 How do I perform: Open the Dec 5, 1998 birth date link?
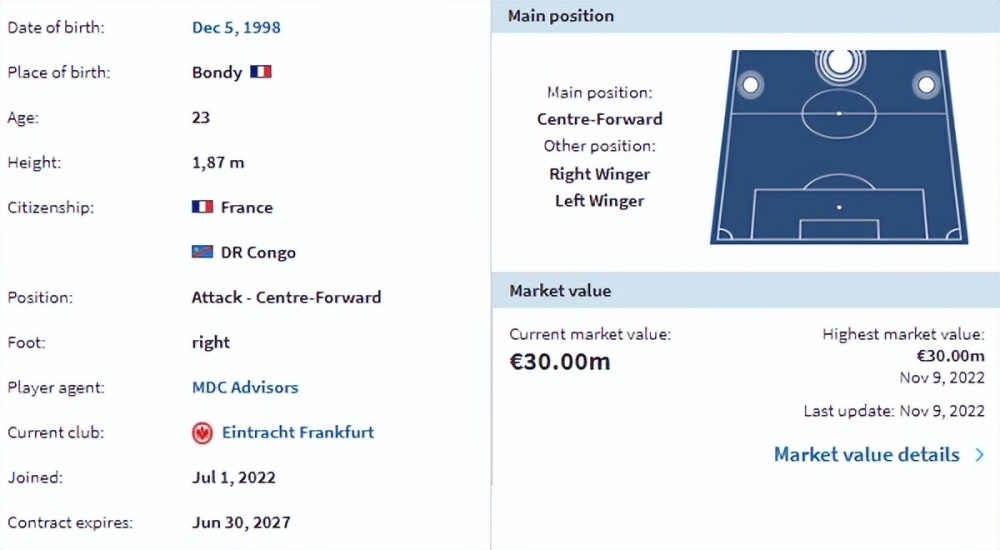[236, 27]
